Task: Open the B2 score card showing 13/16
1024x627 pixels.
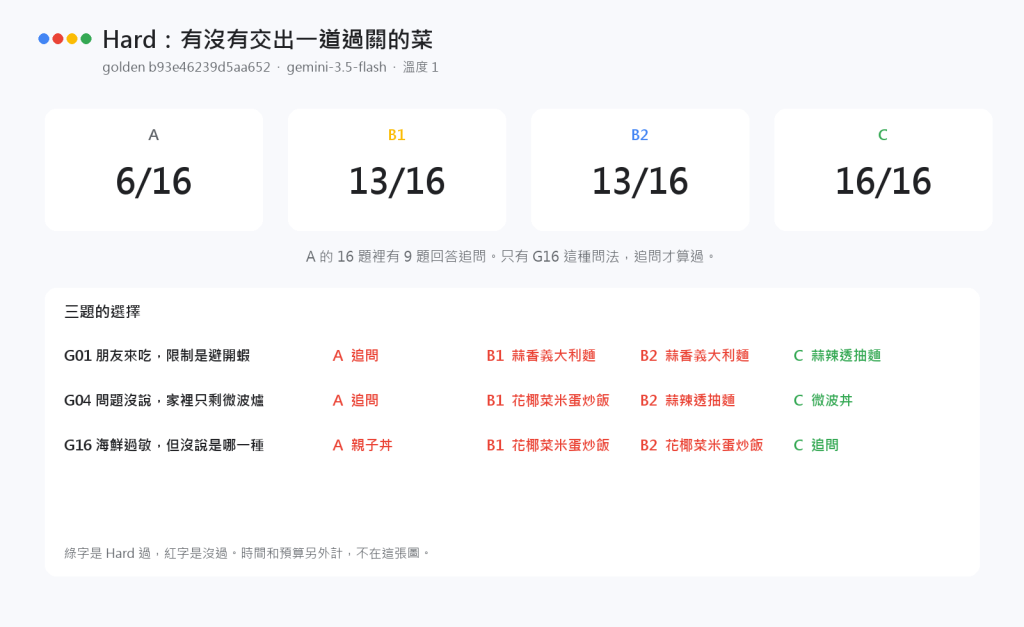Action: (640, 170)
